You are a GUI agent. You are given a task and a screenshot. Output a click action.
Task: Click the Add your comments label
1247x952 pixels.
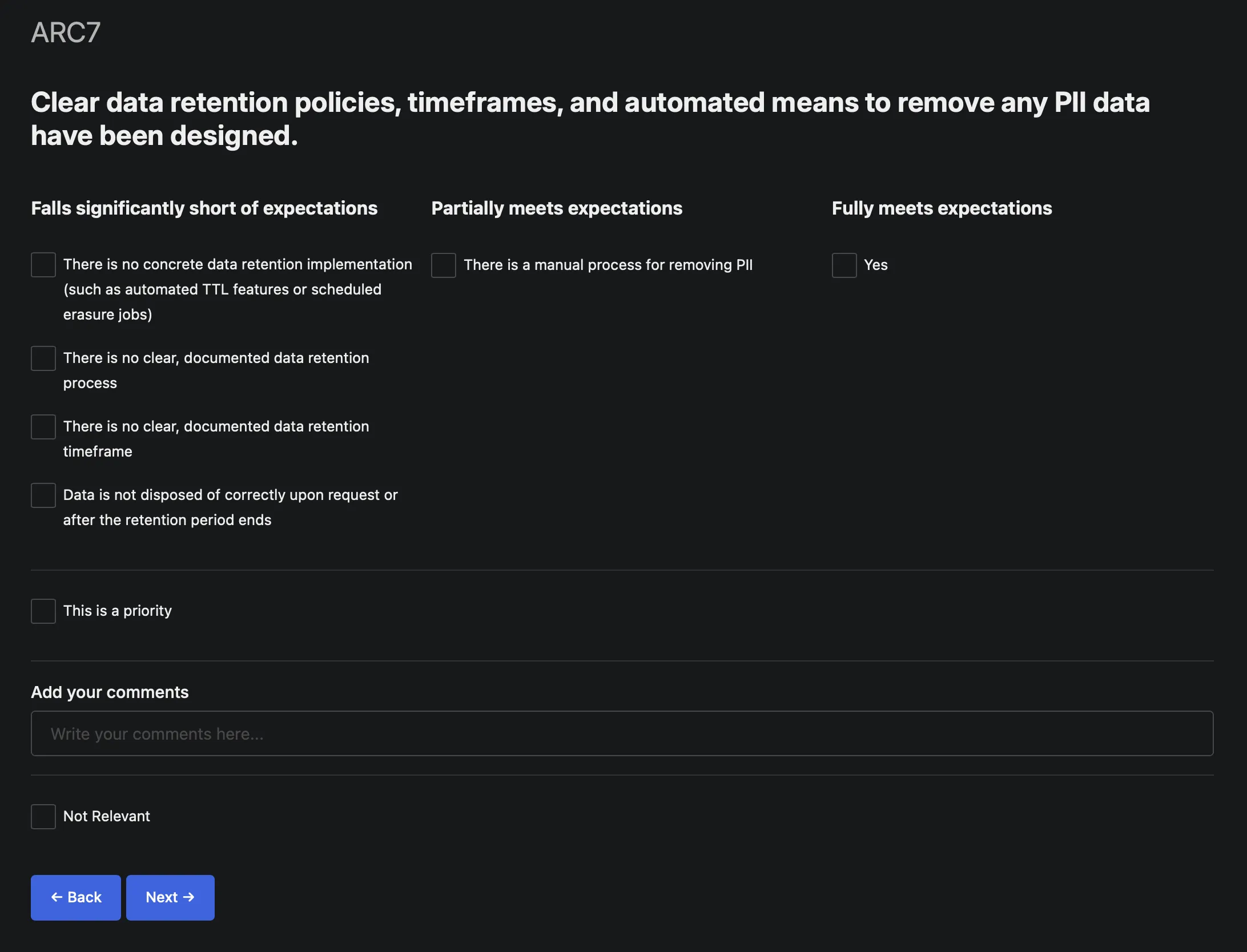(x=110, y=692)
